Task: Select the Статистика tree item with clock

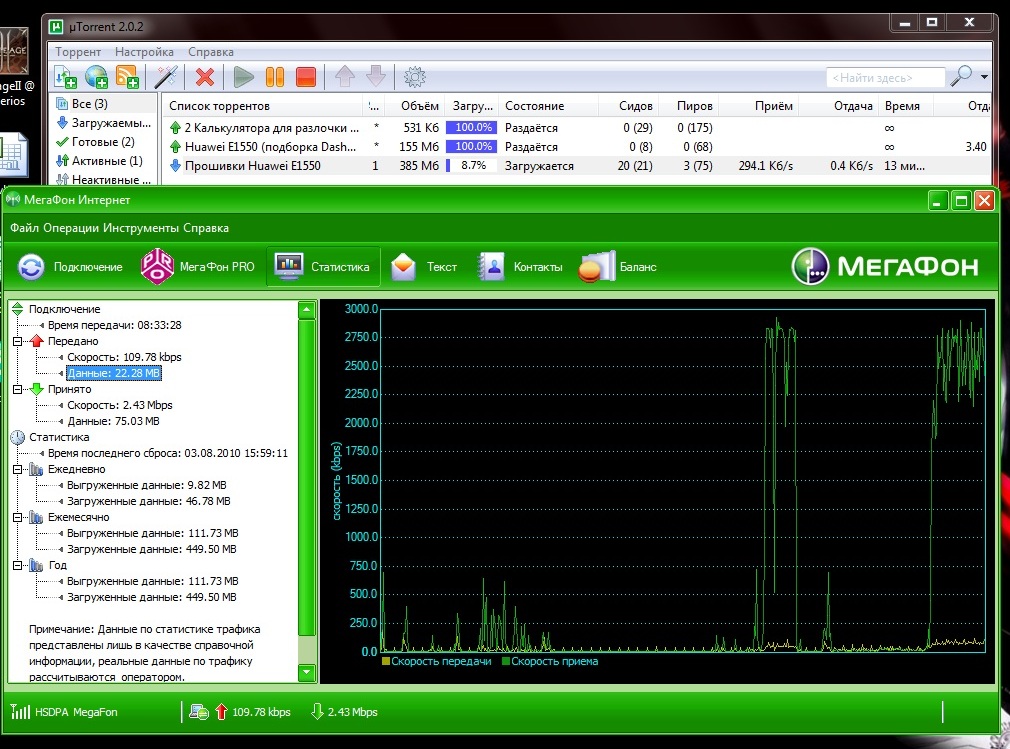Action: click(59, 437)
